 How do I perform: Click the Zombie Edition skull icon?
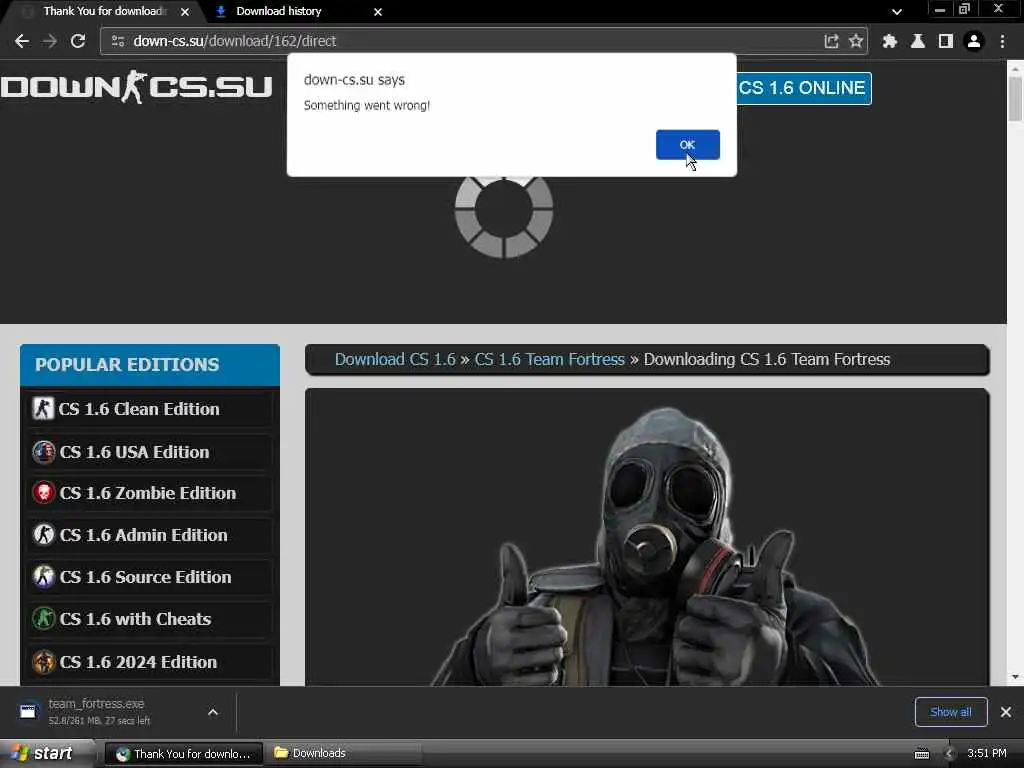coord(43,493)
